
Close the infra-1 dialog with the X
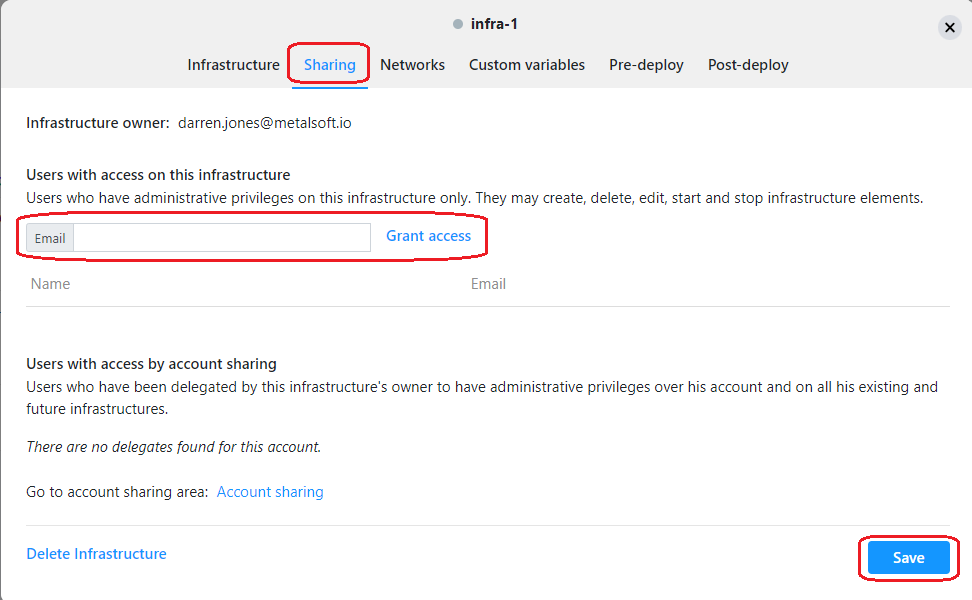tap(949, 27)
